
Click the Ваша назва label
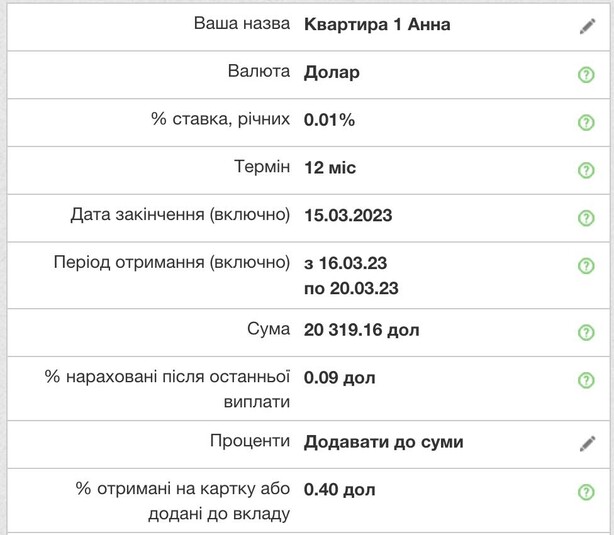(x=242, y=25)
